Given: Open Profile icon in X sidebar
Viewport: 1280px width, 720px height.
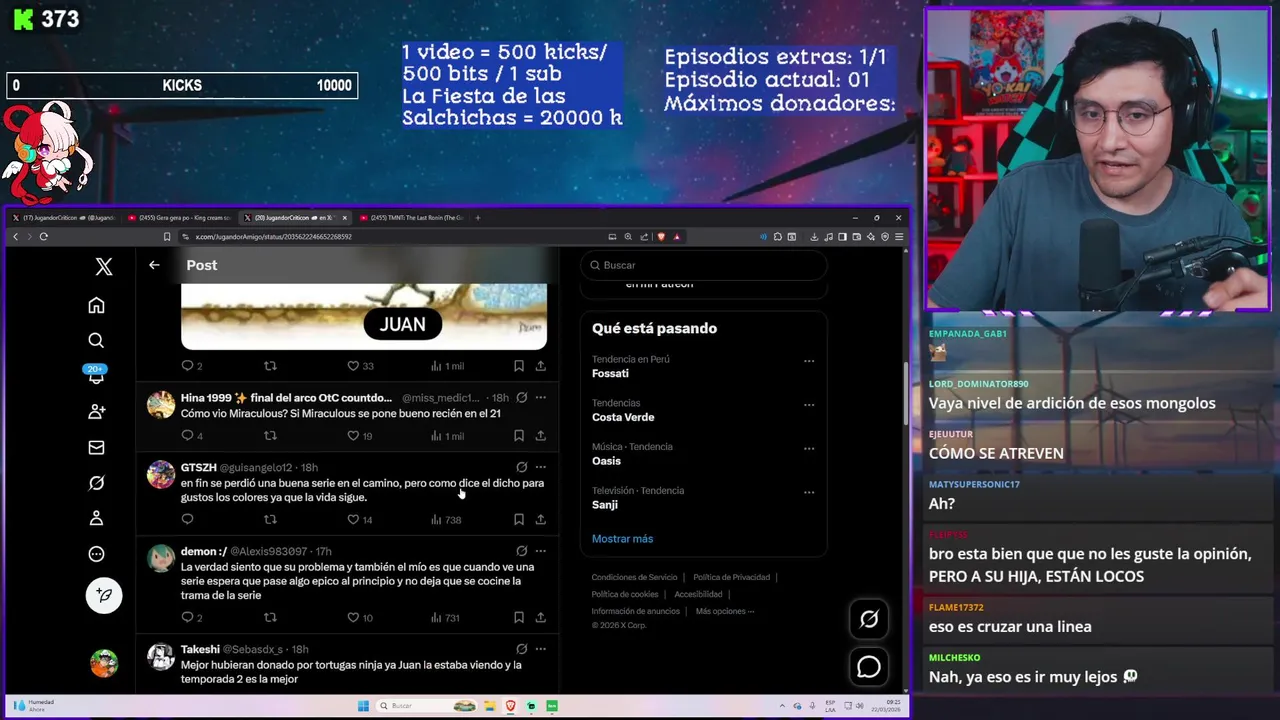Looking at the screenshot, I should pos(96,518).
